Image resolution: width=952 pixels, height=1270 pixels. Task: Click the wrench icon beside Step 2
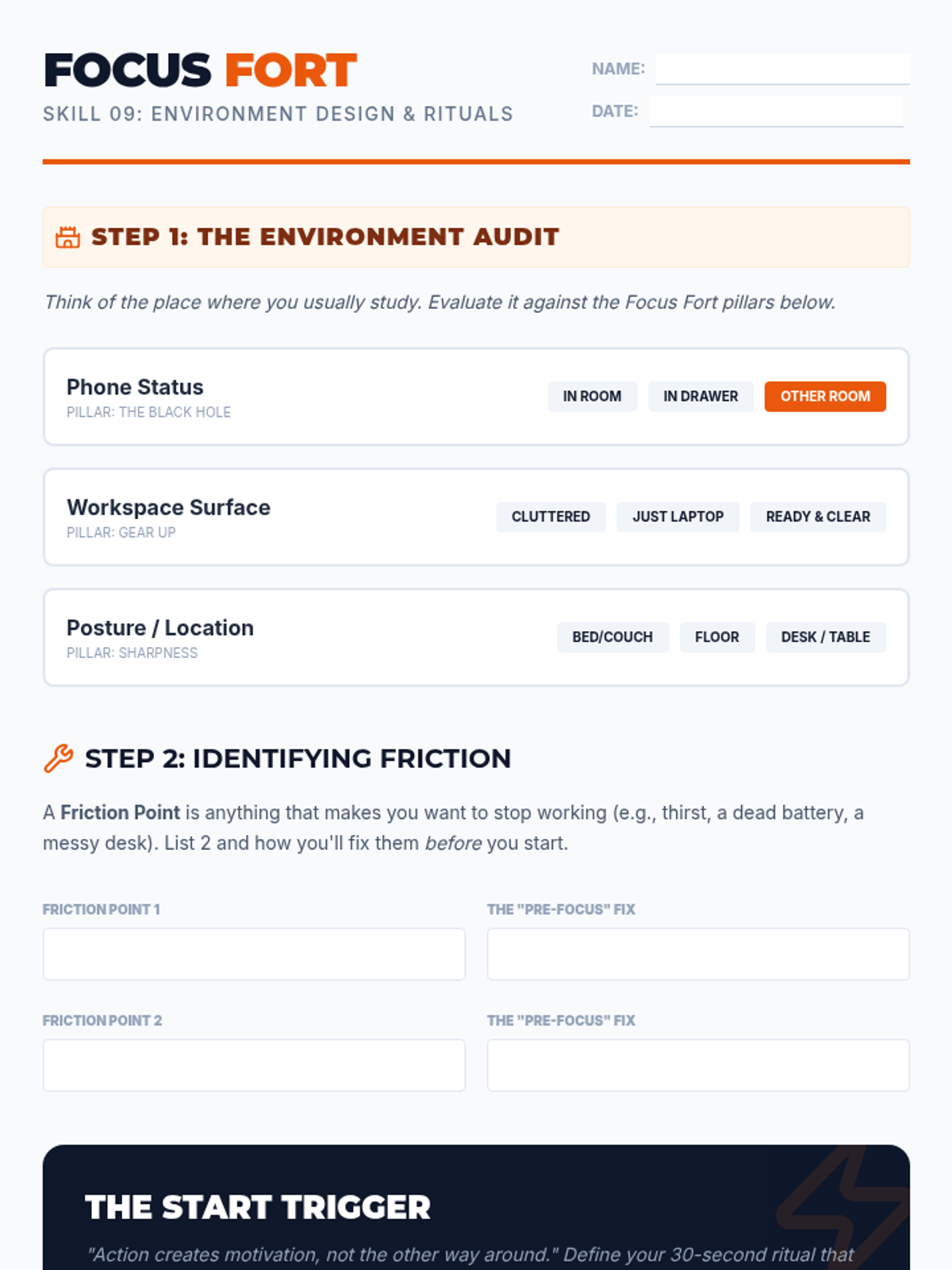pos(59,759)
